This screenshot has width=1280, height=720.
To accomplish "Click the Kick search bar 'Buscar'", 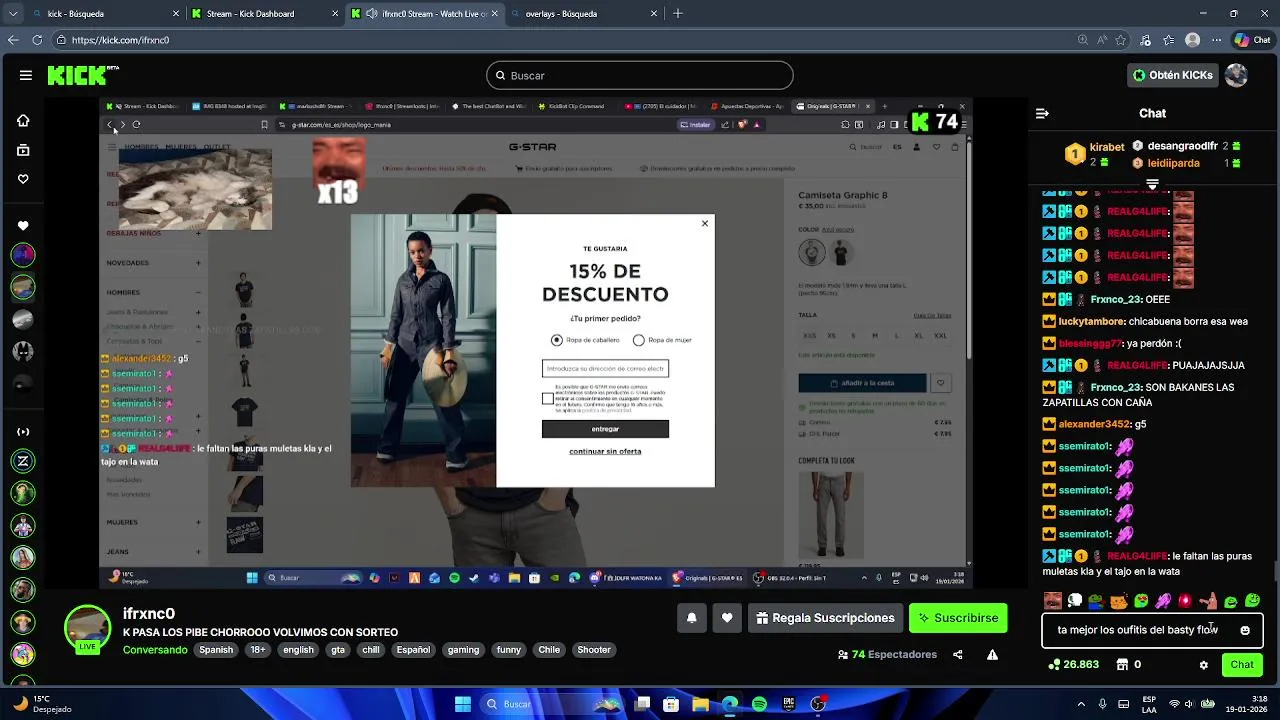I will click(640, 75).
